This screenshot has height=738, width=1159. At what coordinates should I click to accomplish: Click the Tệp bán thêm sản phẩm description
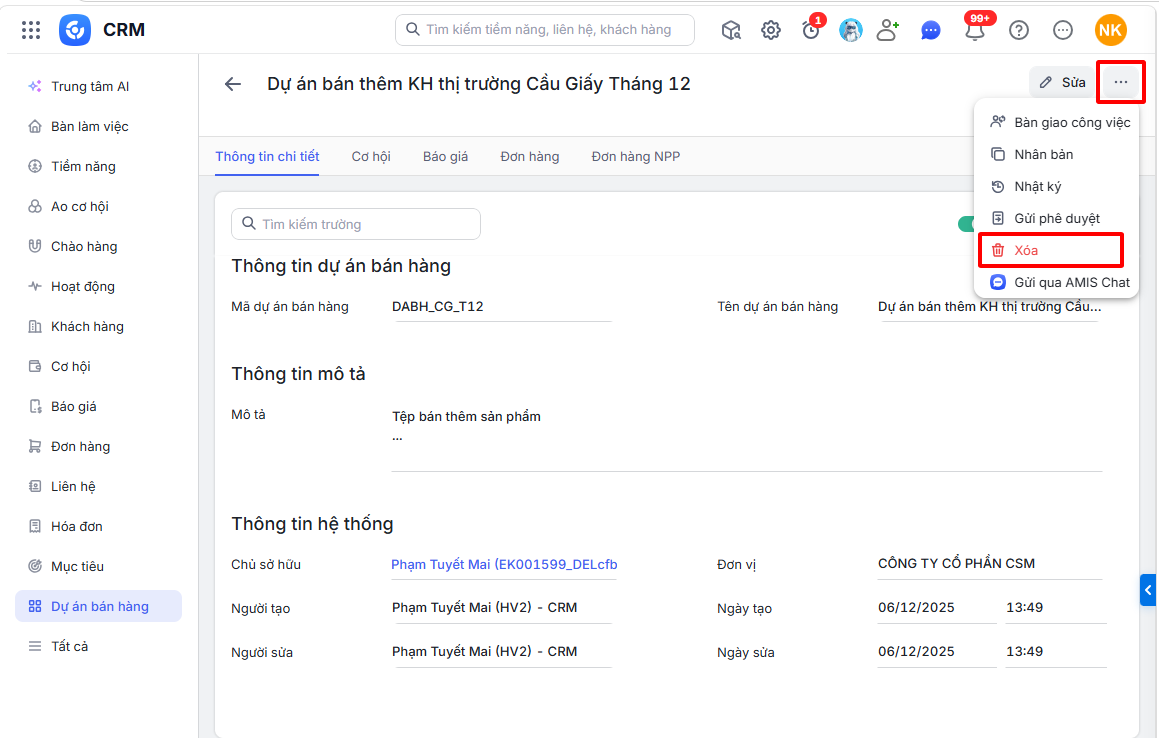[466, 416]
